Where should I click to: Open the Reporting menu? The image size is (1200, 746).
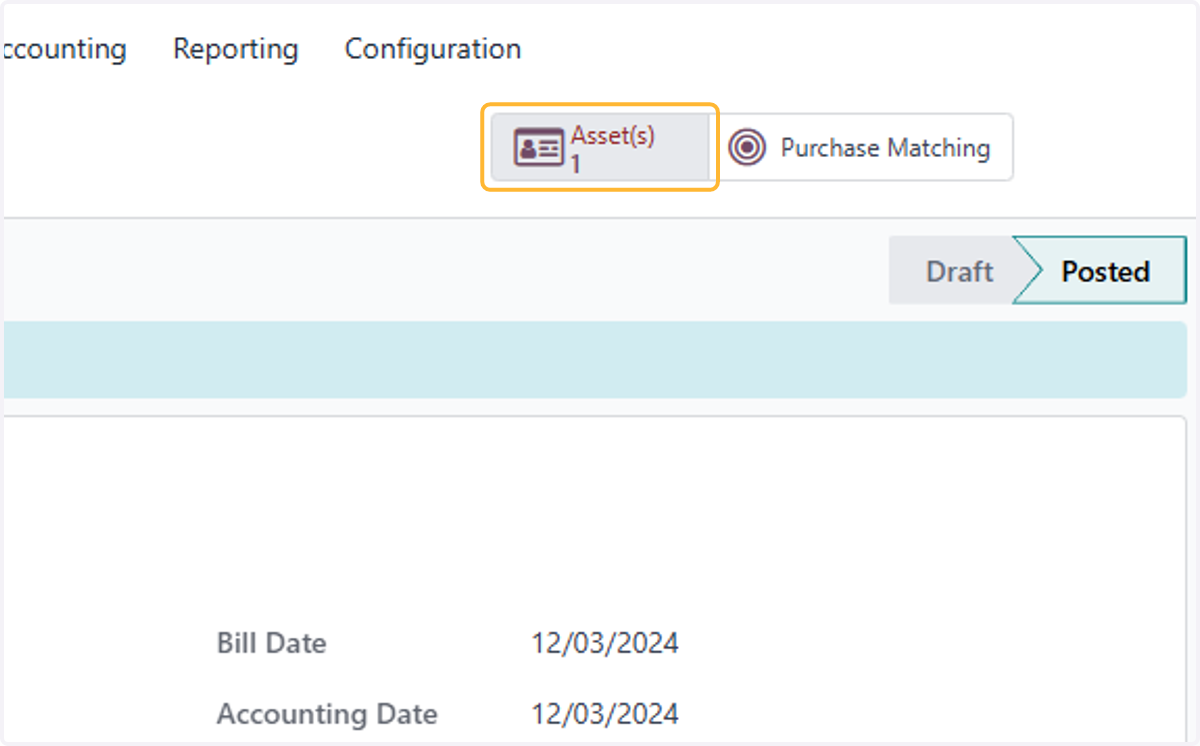point(236,49)
